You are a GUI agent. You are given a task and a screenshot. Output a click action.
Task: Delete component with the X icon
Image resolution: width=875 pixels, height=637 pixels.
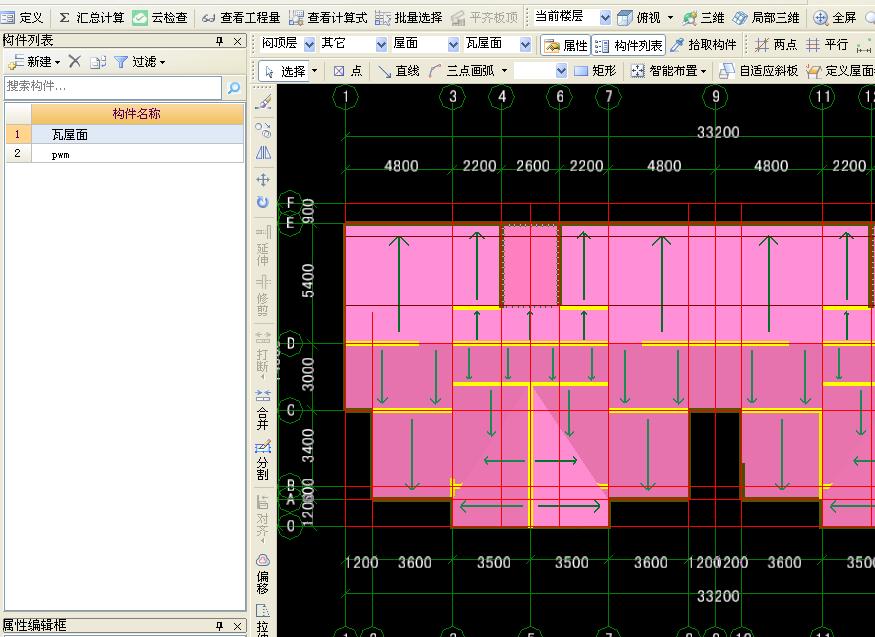click(x=75, y=61)
